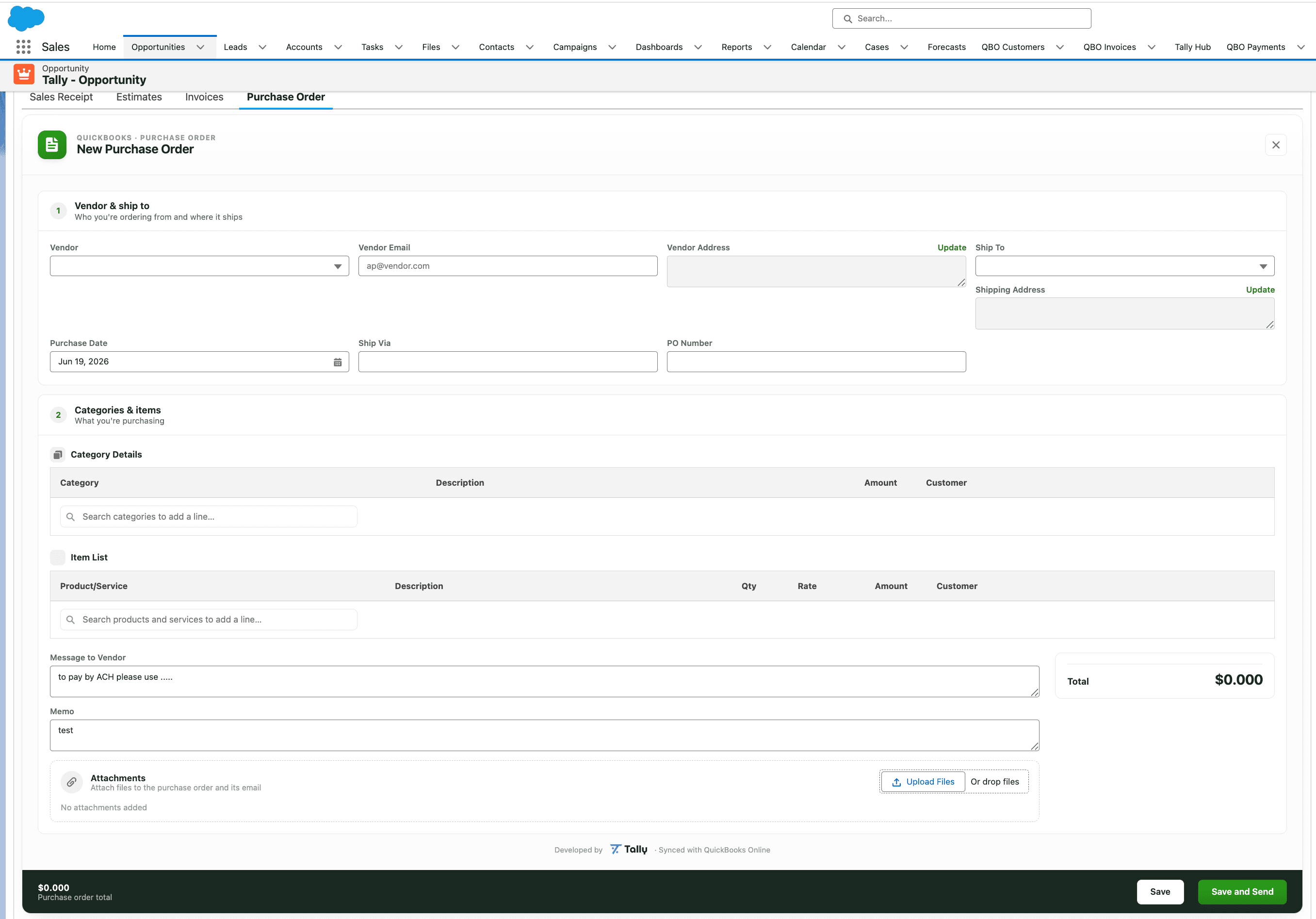Click the green Purchase Order document icon
Viewport: 1316px width, 919px height.
pos(52,145)
